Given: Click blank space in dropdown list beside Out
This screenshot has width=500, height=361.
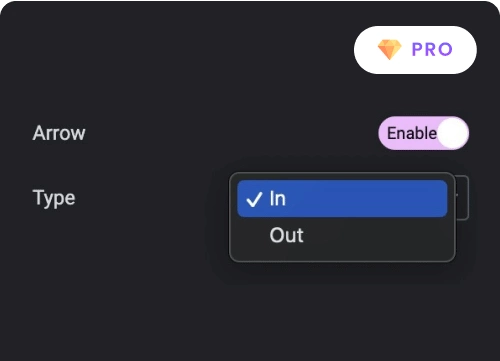Looking at the screenshot, I should [377, 235].
